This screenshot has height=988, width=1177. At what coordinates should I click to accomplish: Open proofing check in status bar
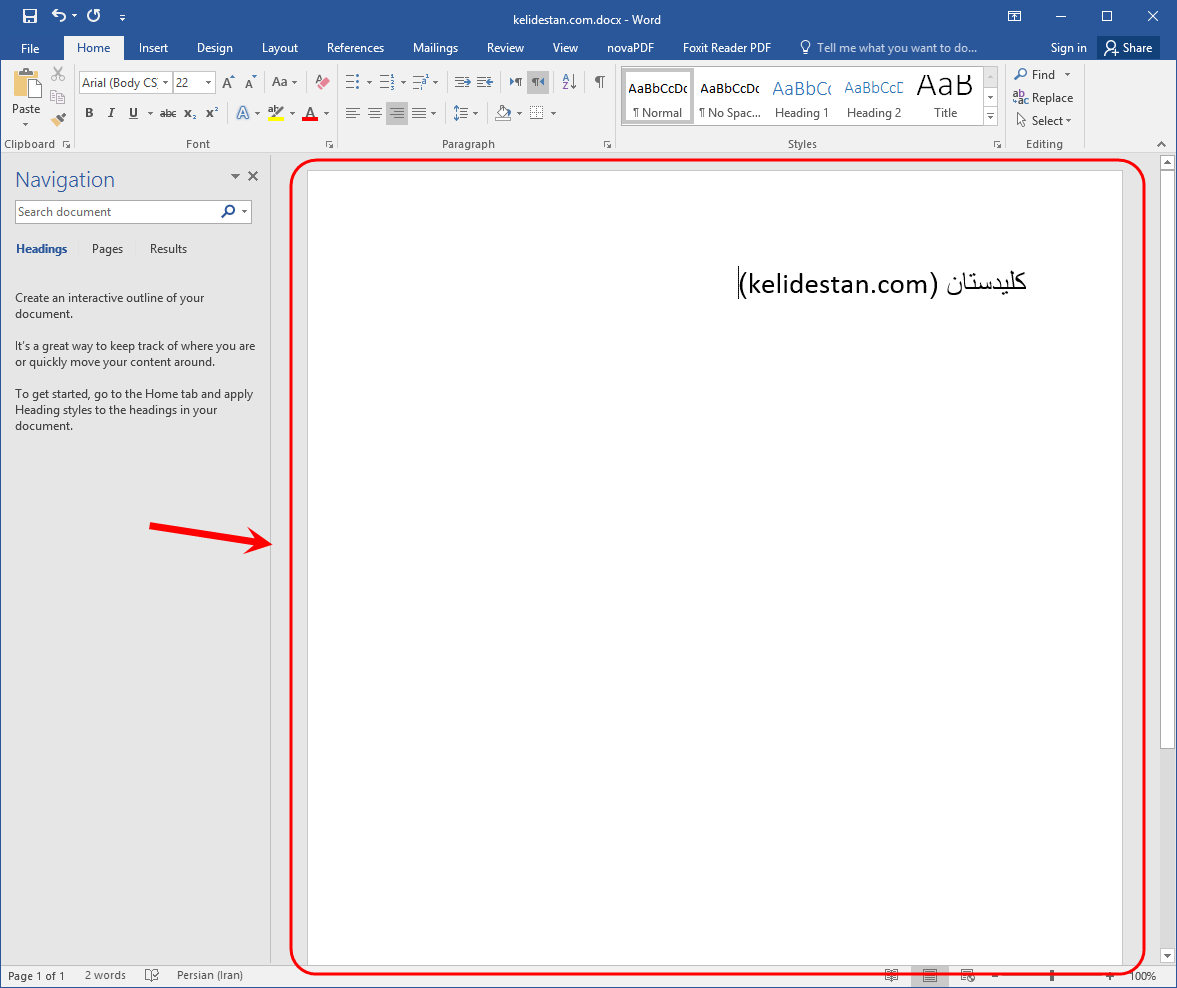coord(152,975)
